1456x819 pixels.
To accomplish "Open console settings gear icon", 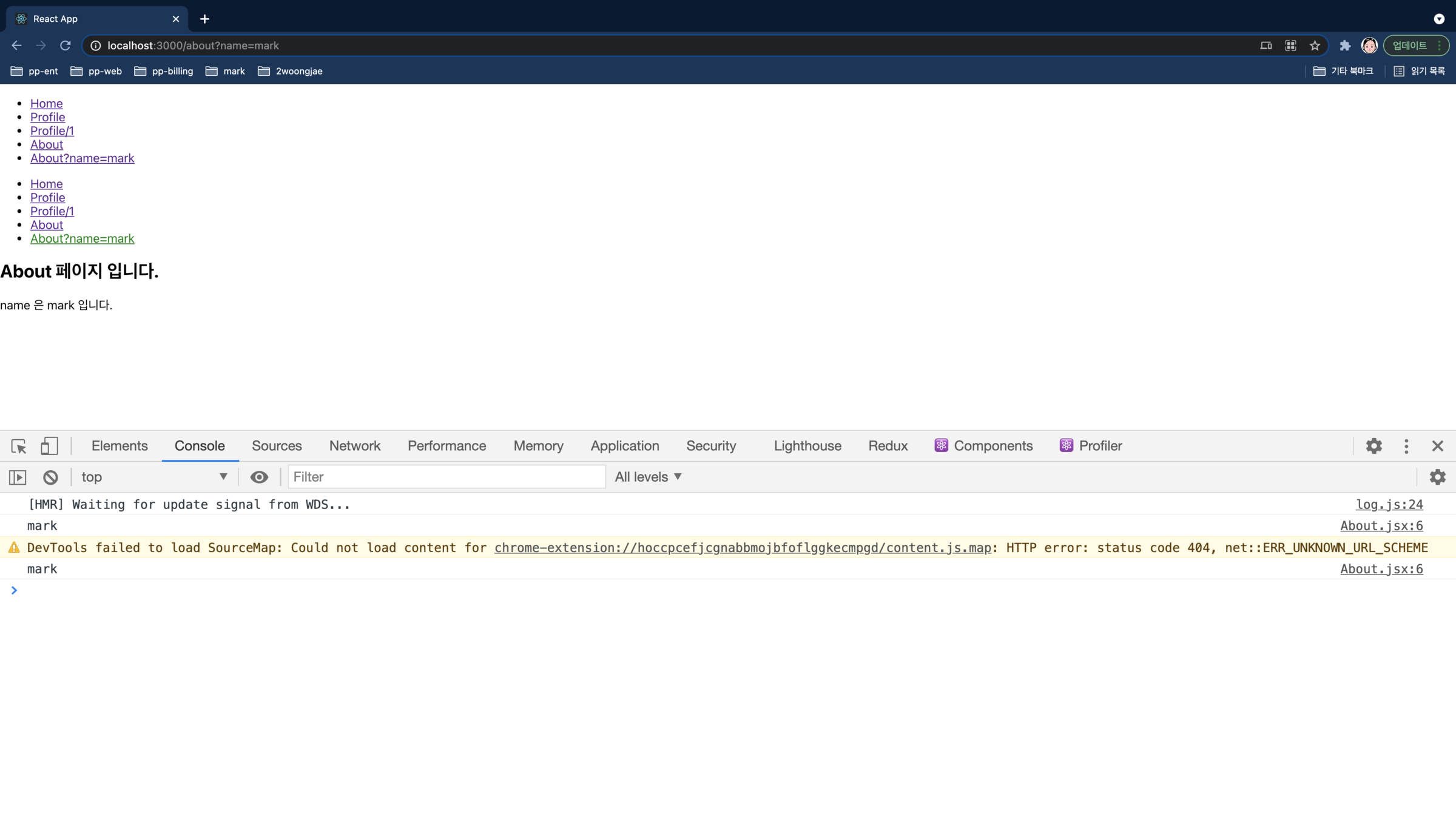I will 1437,477.
